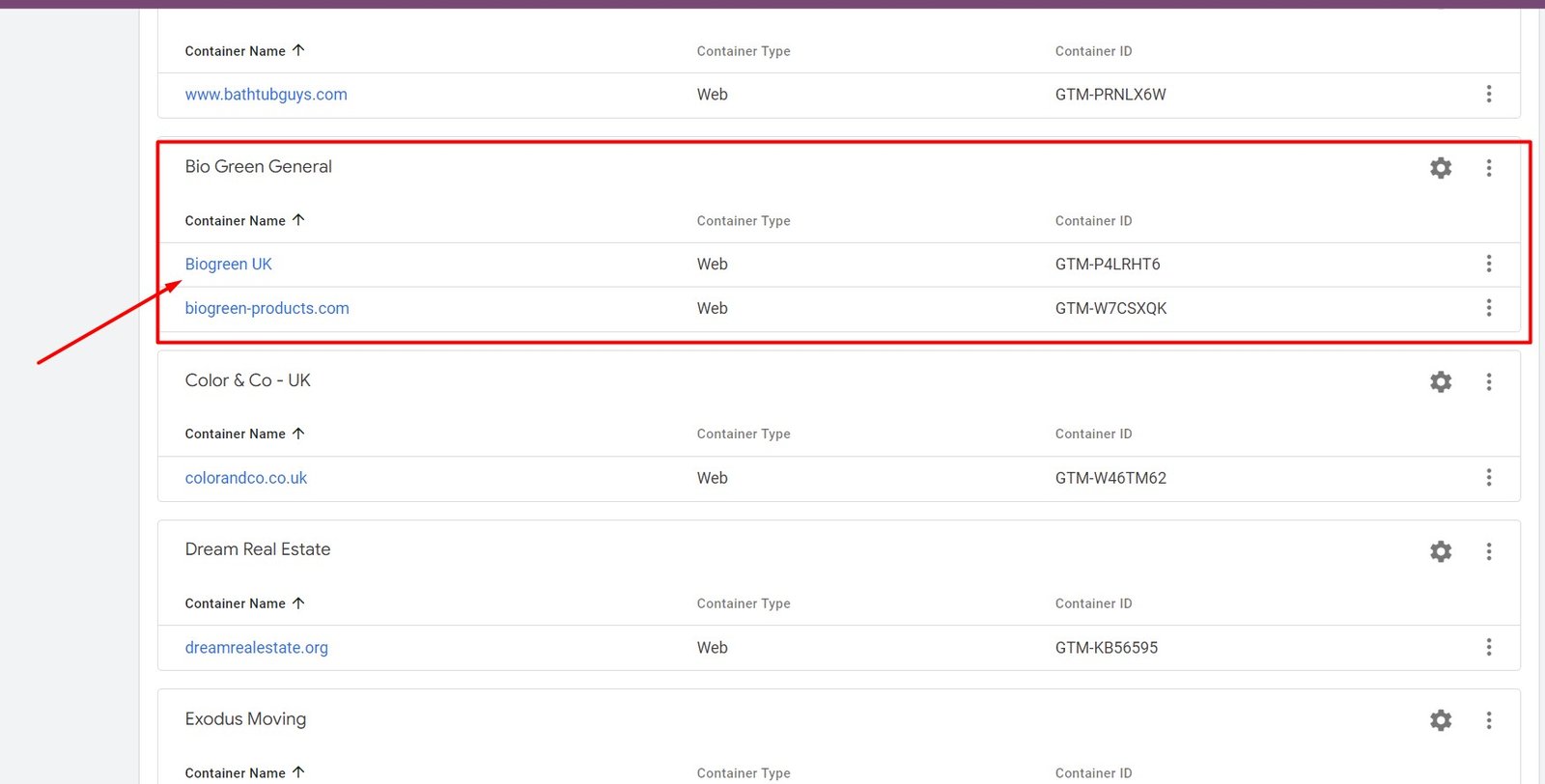
Task: Click Container Type header in Bio Green General
Action: (744, 221)
